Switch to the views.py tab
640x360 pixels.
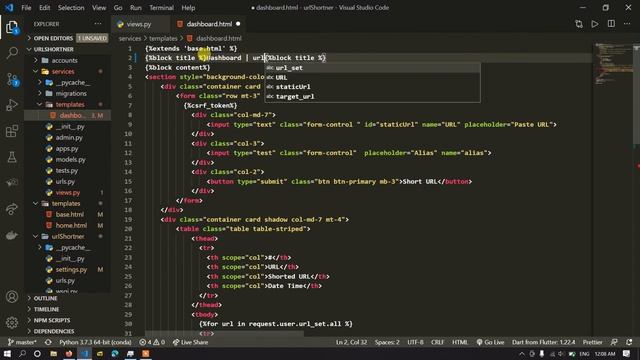(x=140, y=24)
